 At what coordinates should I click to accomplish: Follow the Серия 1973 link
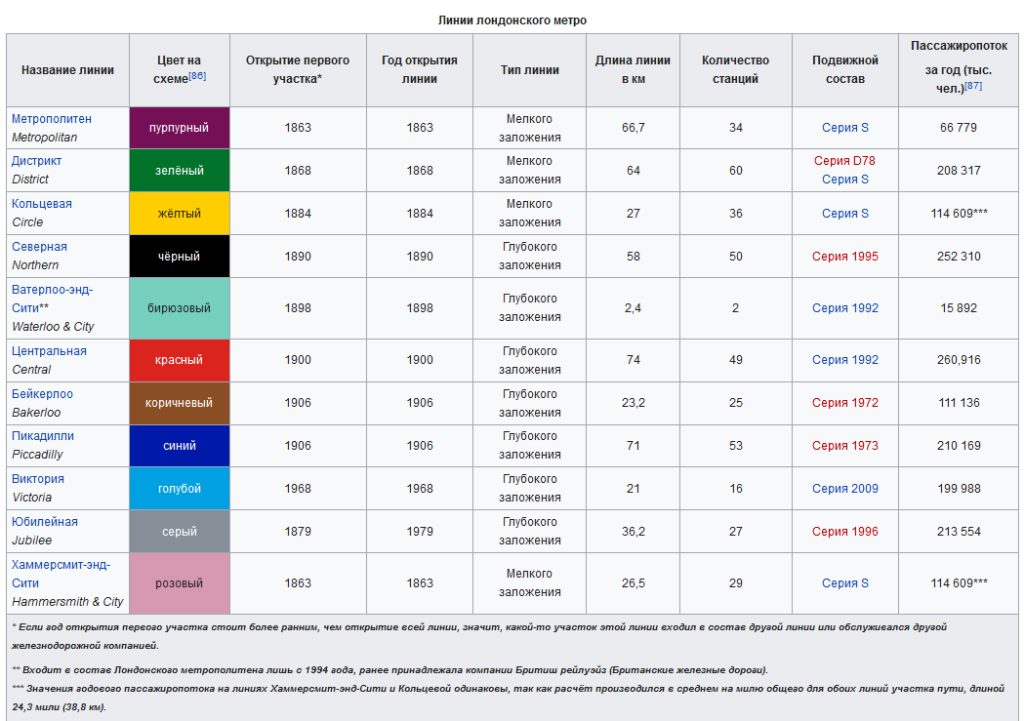click(x=845, y=446)
